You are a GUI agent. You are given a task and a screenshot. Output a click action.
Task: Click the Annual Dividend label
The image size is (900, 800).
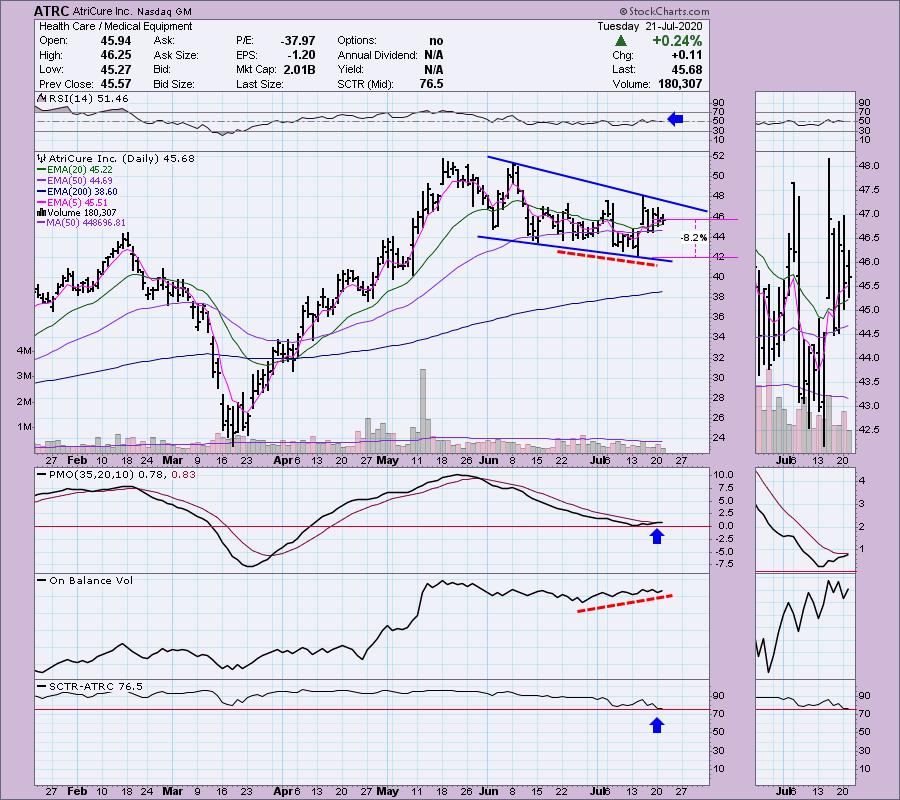point(378,55)
